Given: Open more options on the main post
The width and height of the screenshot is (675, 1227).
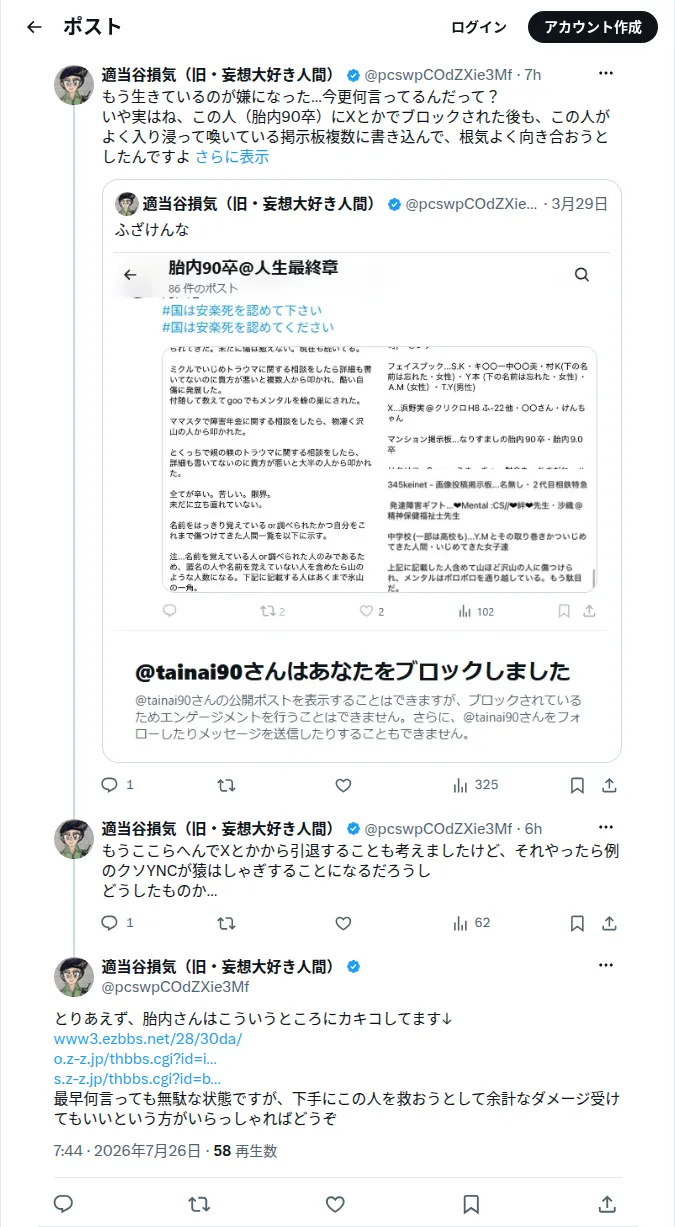Looking at the screenshot, I should coord(606,966).
